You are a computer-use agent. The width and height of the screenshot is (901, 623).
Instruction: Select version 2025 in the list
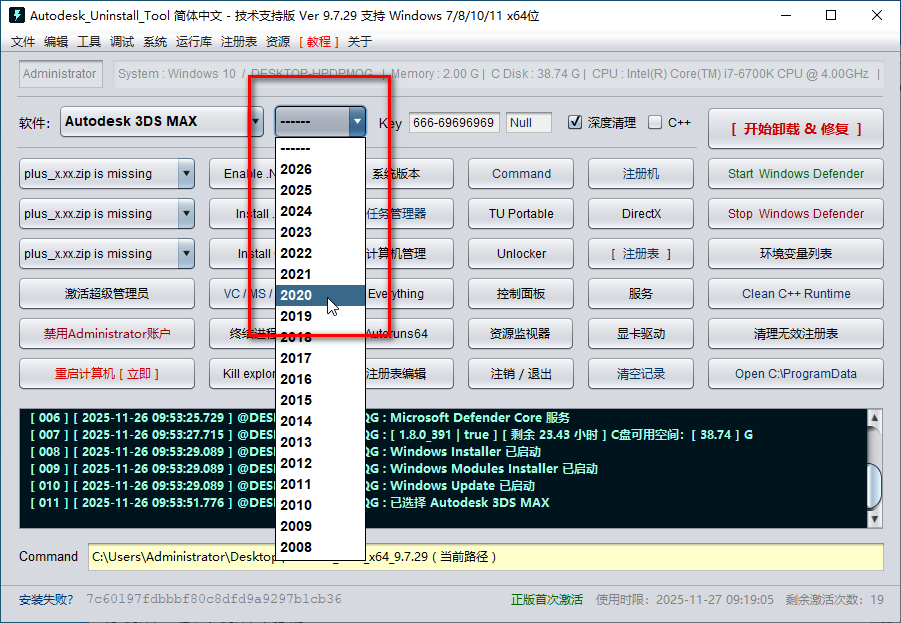(320, 190)
